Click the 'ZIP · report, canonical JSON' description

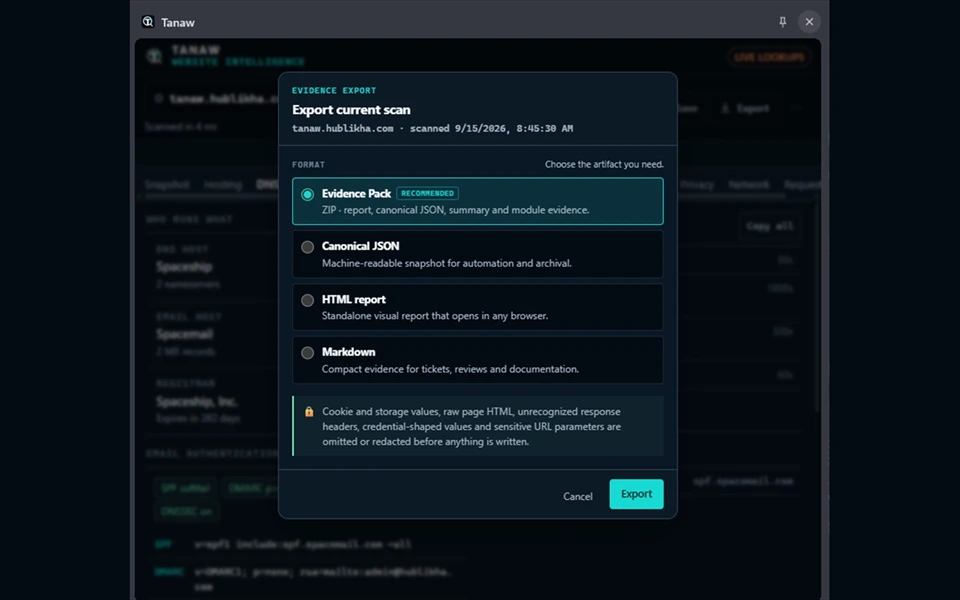[x=456, y=210]
